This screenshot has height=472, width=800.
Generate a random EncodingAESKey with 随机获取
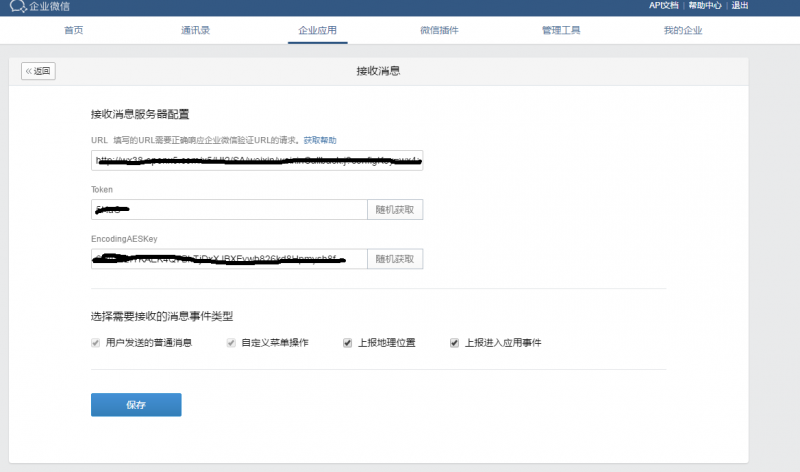point(395,259)
